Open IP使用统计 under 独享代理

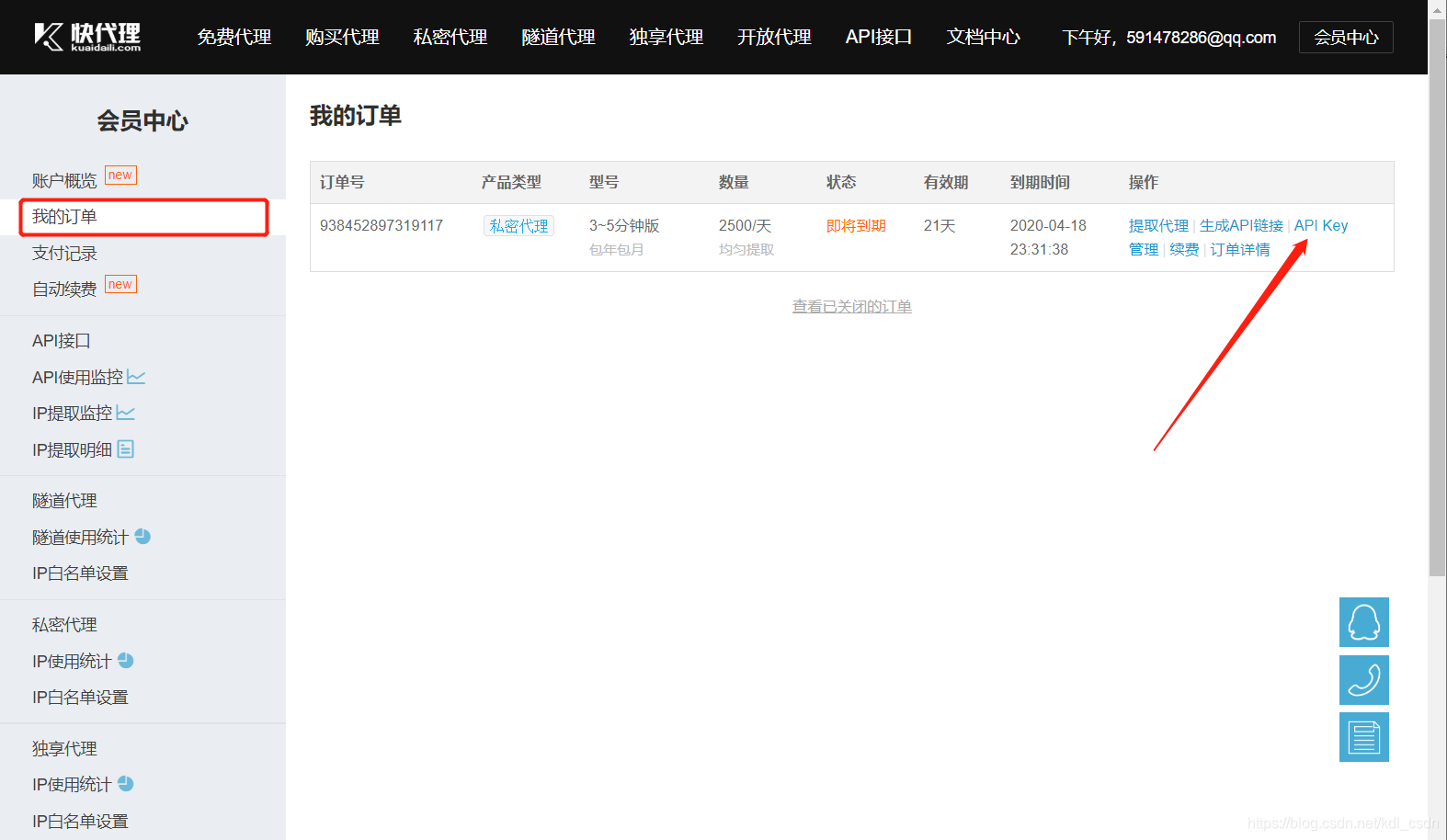click(72, 785)
